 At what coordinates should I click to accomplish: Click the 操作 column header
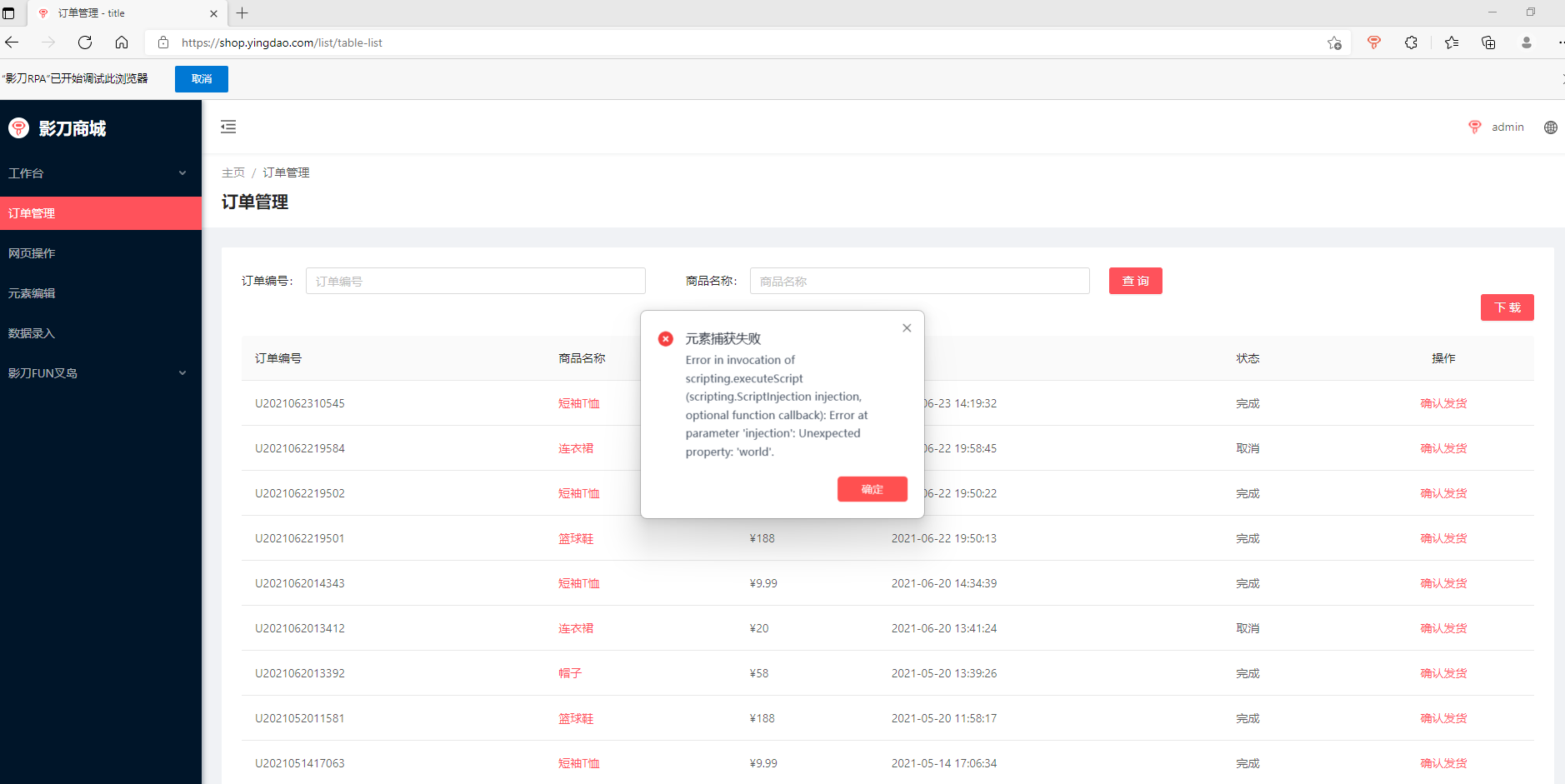pyautogui.click(x=1443, y=358)
